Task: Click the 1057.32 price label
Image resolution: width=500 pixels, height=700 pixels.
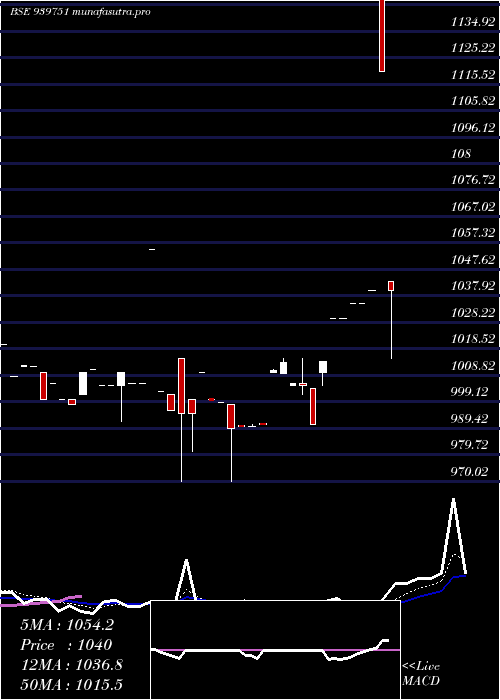Action: click(473, 233)
